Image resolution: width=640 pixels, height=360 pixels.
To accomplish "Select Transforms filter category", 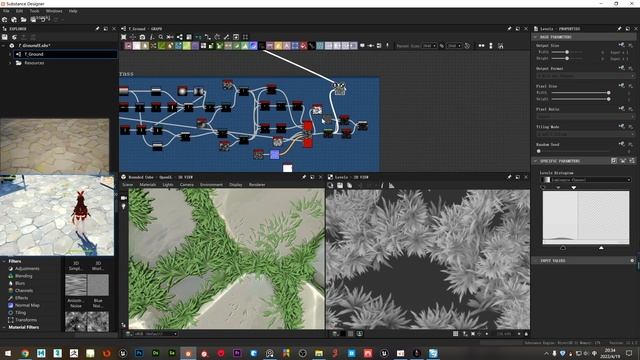I will [x=26, y=320].
